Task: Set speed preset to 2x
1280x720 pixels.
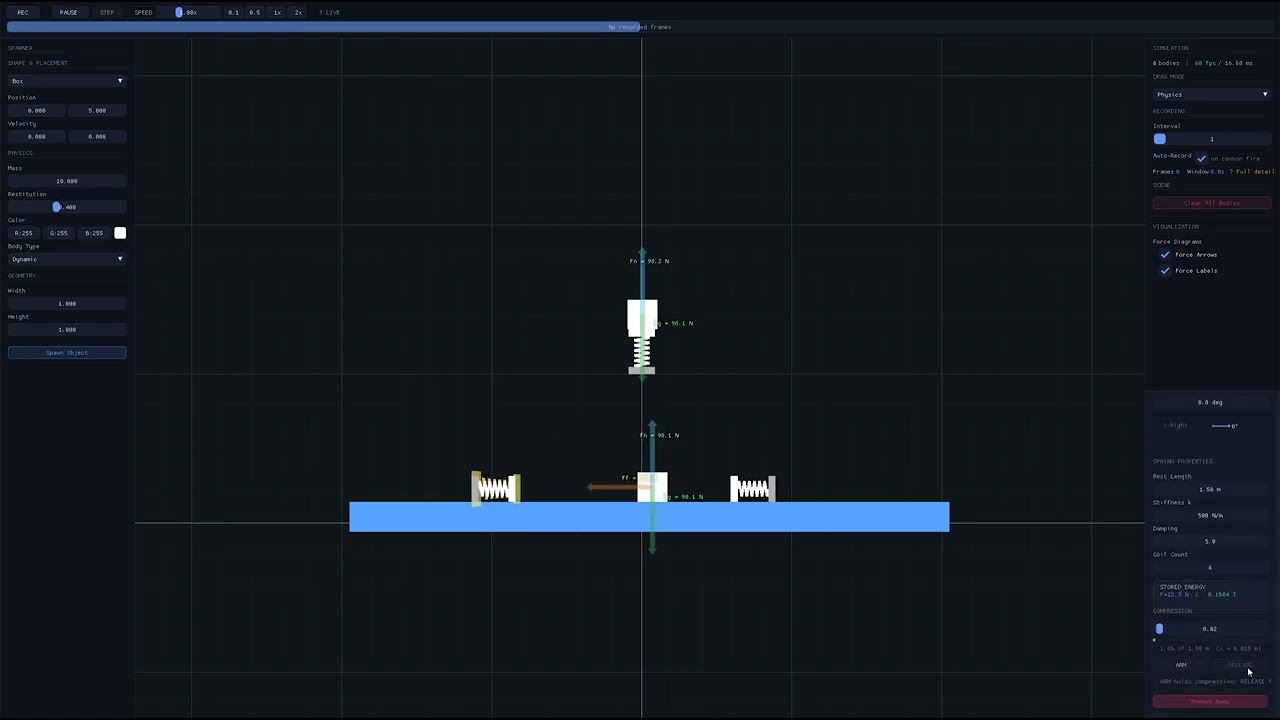Action: 298,12
